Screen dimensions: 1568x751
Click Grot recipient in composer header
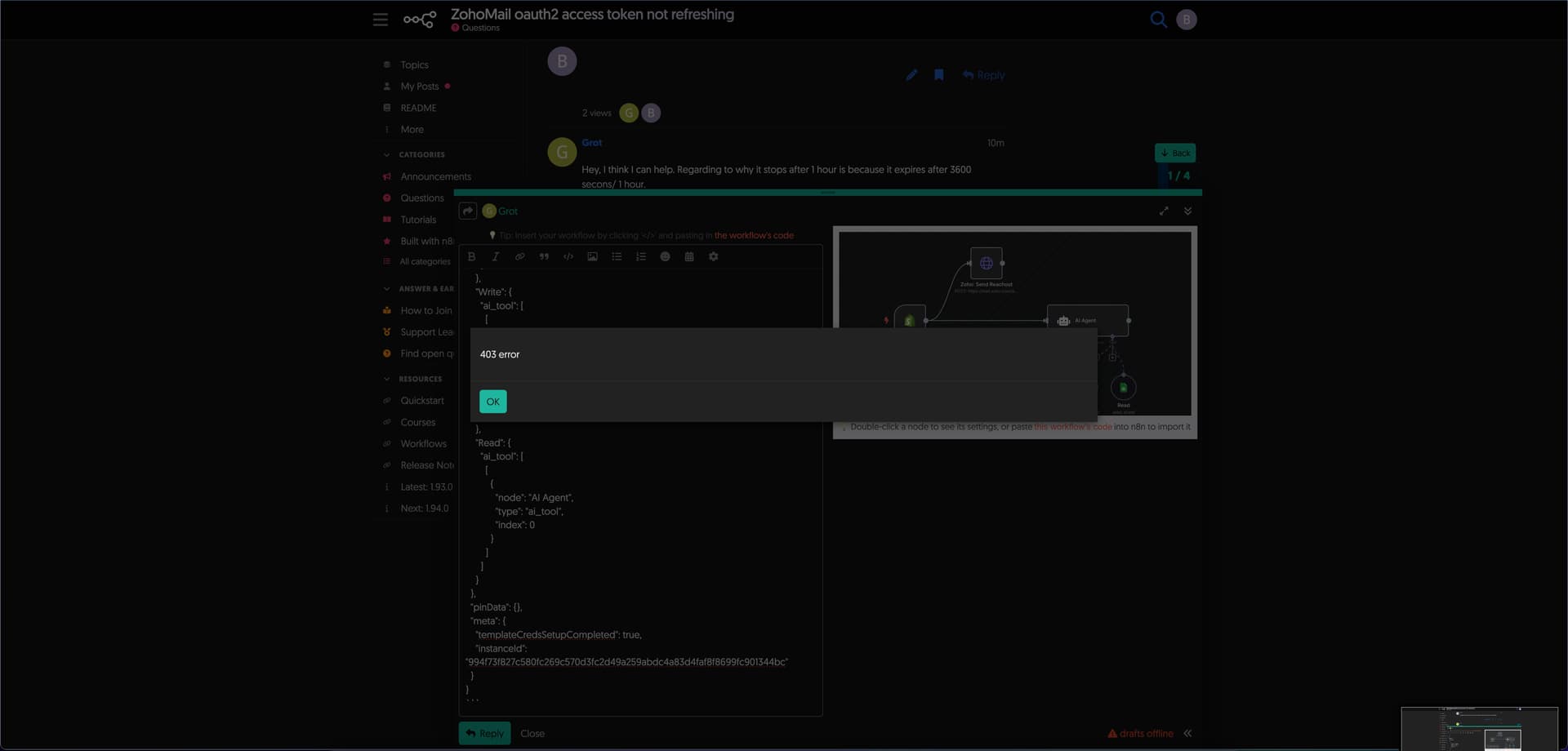point(501,211)
